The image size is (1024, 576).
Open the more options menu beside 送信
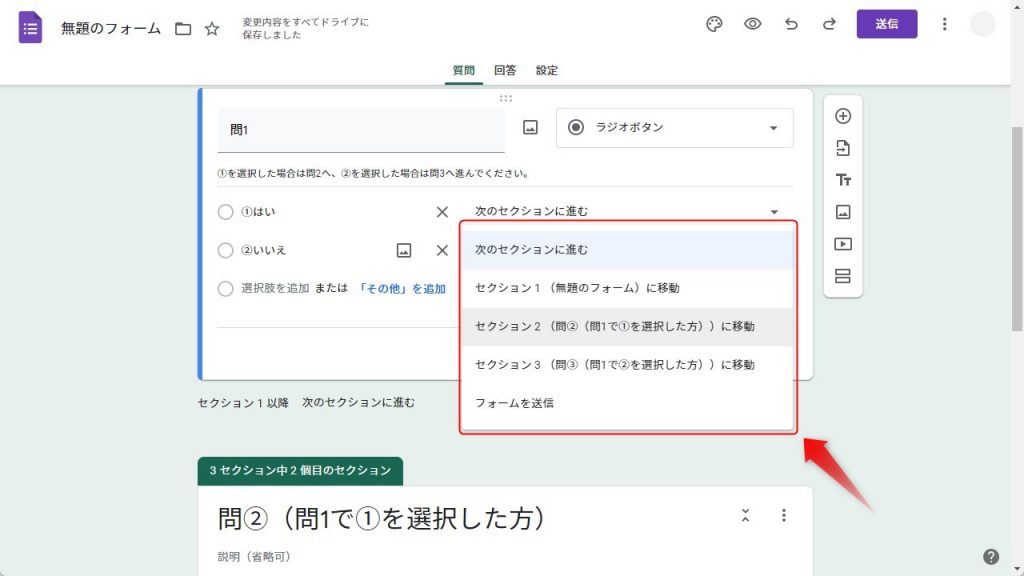(x=944, y=24)
